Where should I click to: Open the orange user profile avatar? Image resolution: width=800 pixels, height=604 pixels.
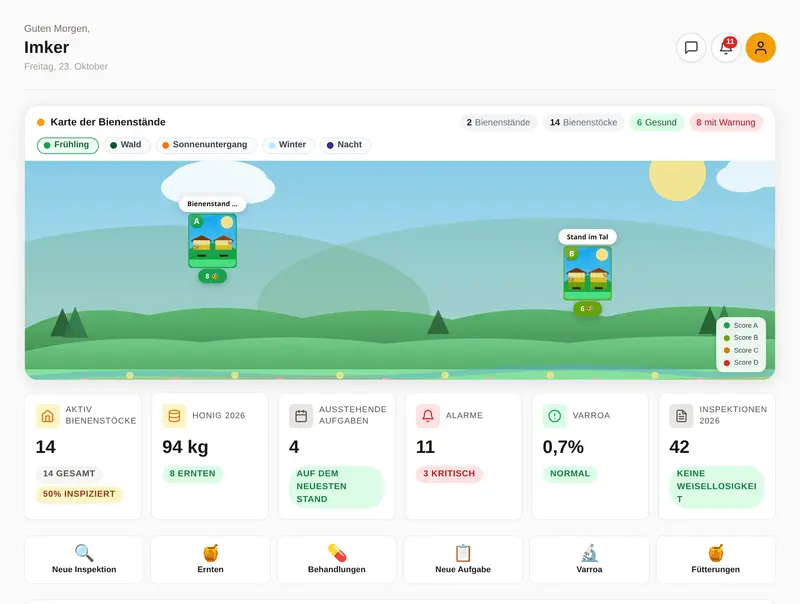click(761, 47)
